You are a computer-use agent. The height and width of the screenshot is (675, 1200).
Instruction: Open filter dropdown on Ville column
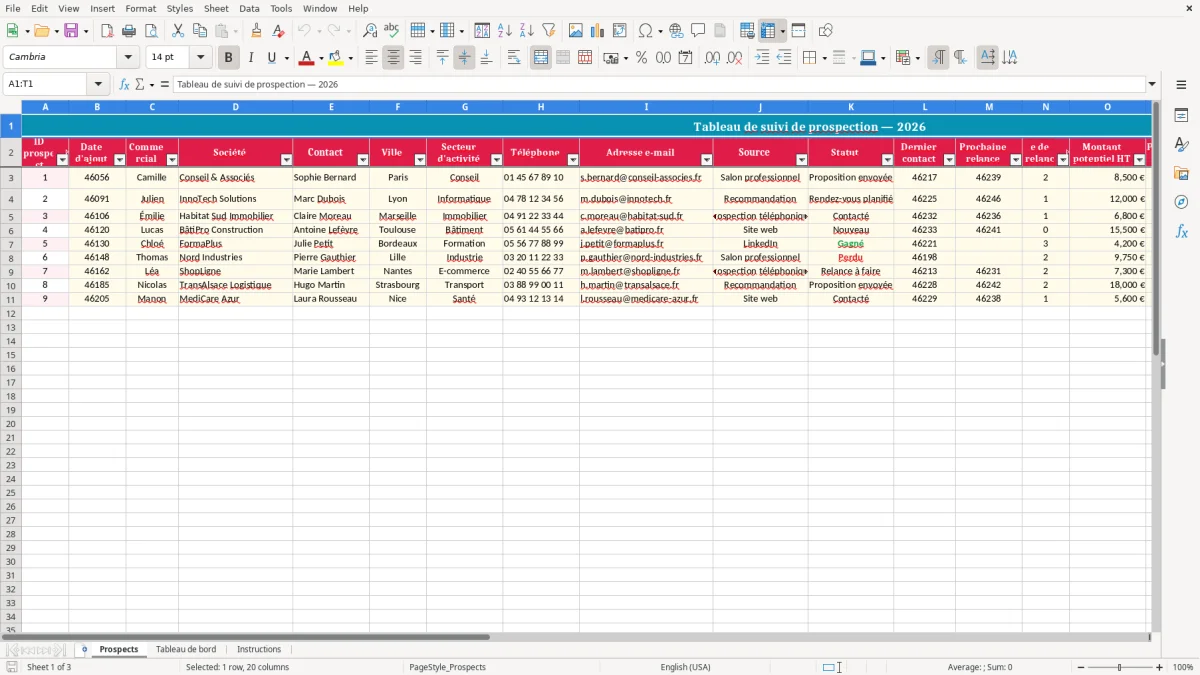420,160
